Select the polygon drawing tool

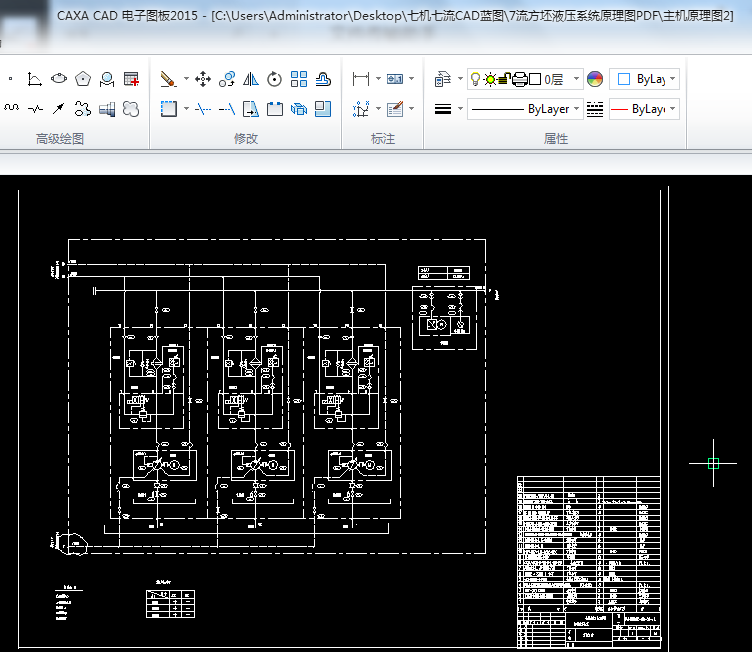click(84, 78)
